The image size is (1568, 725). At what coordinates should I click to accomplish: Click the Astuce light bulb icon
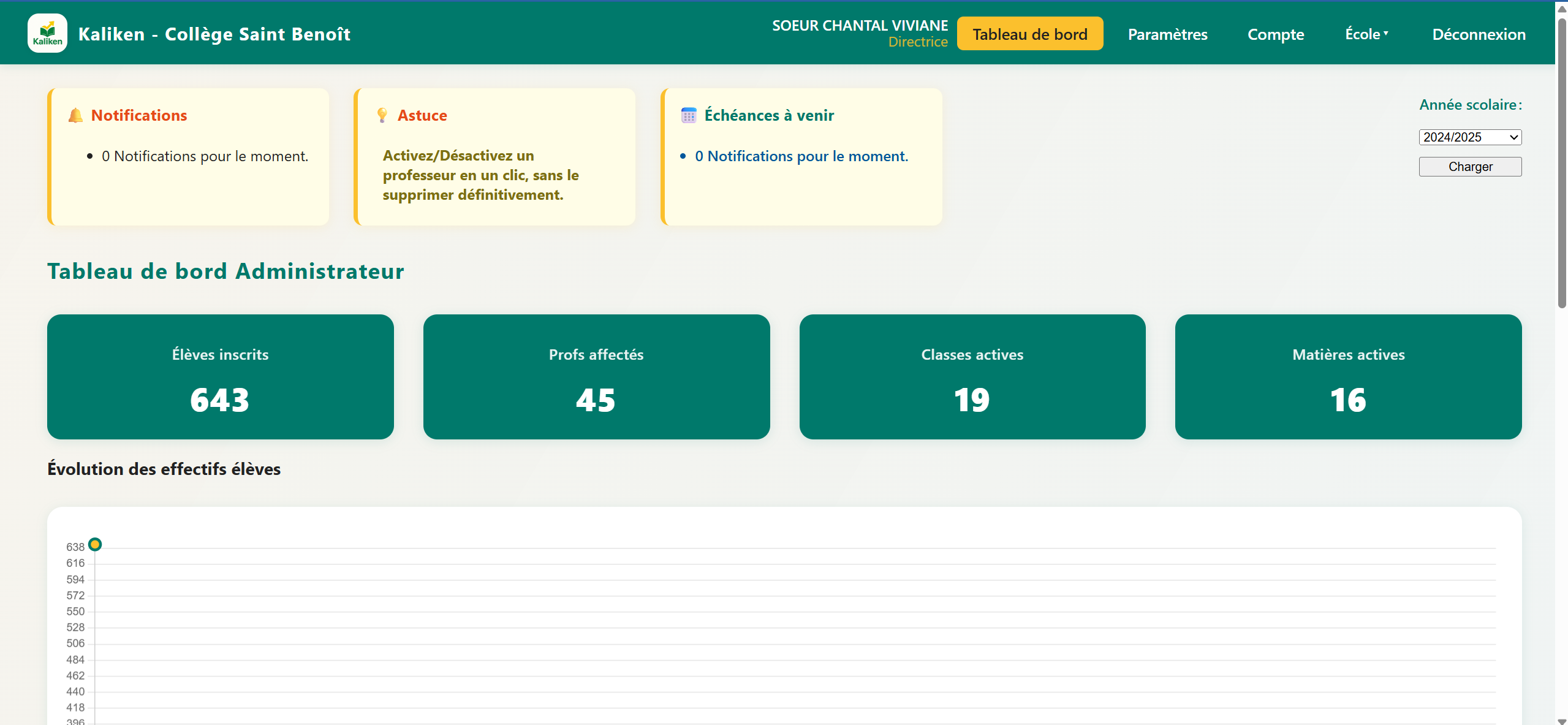[x=382, y=115]
